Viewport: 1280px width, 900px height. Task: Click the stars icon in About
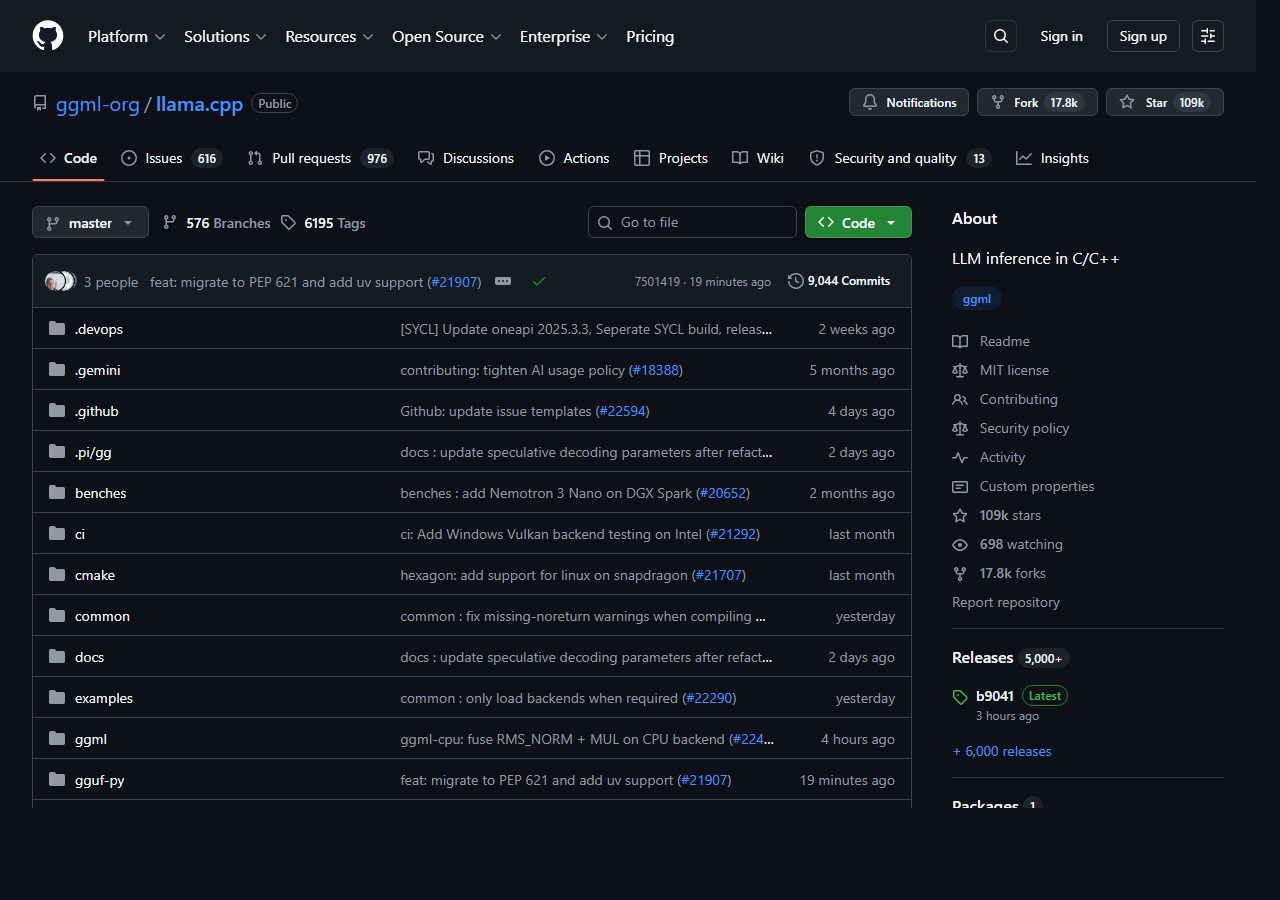tap(960, 515)
